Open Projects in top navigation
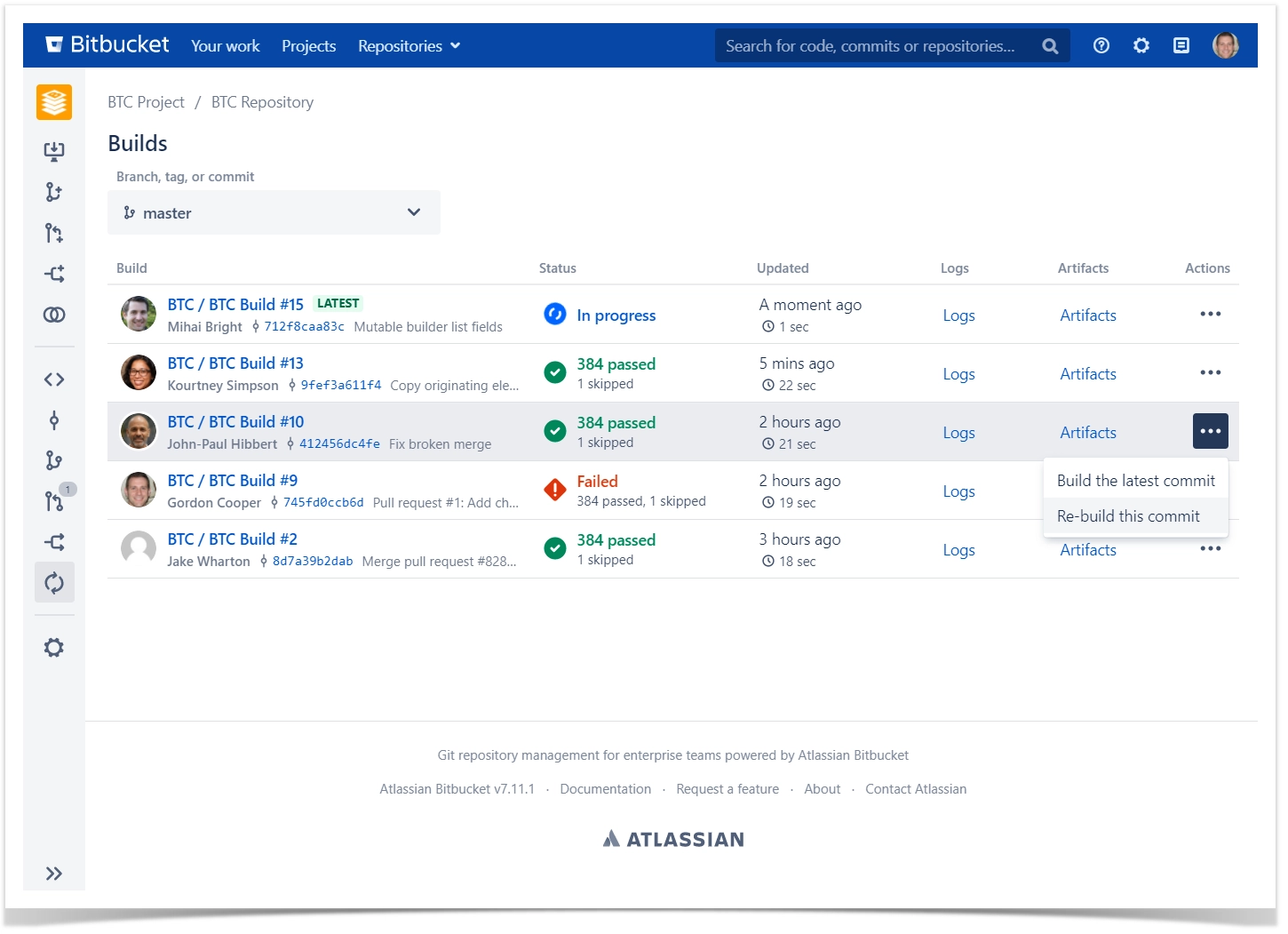This screenshot has height=934, width=1288. coord(308,46)
